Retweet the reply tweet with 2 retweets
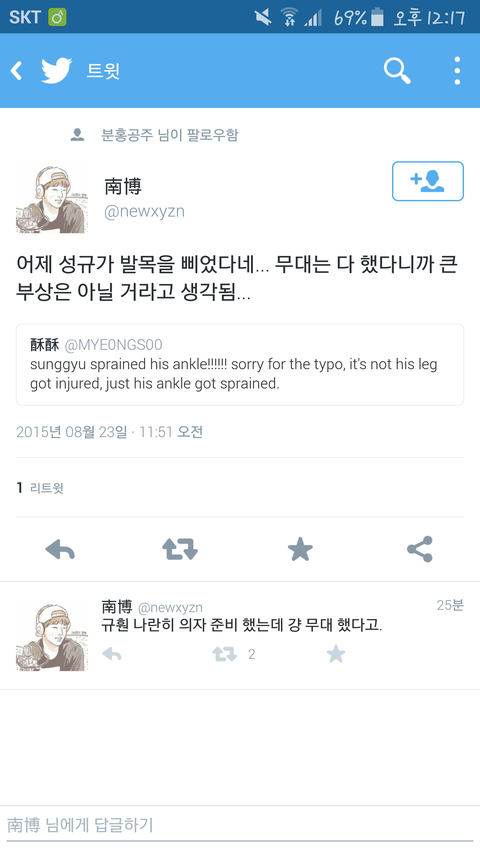The height and width of the screenshot is (853, 480). pos(225,654)
